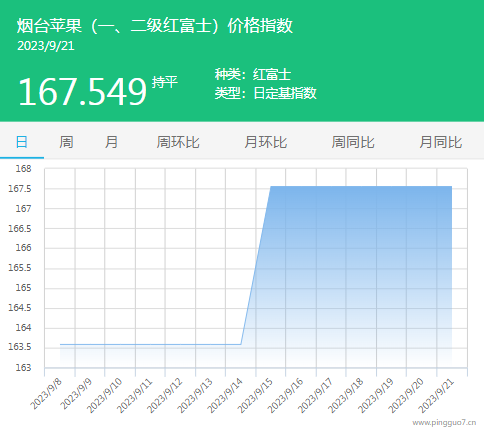Click the 167.5 y-axis label
484x432 pixels.
(20, 189)
